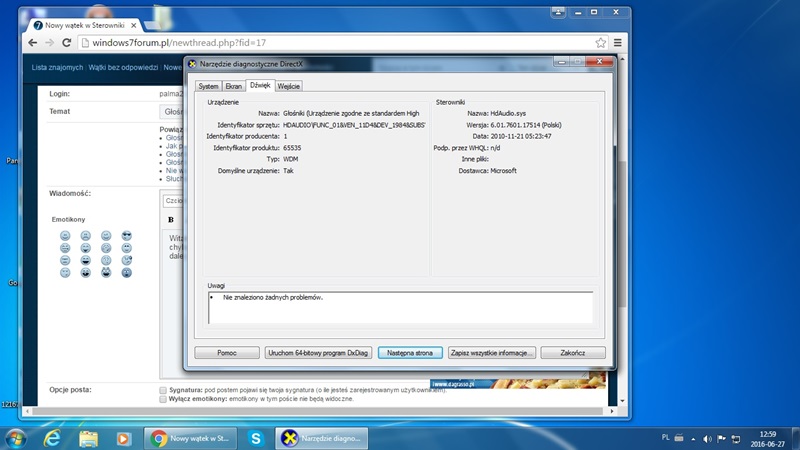Screen dimensions: 800x450
Task: Save all information with Zapisz wszystkie informacje
Action: (x=492, y=353)
